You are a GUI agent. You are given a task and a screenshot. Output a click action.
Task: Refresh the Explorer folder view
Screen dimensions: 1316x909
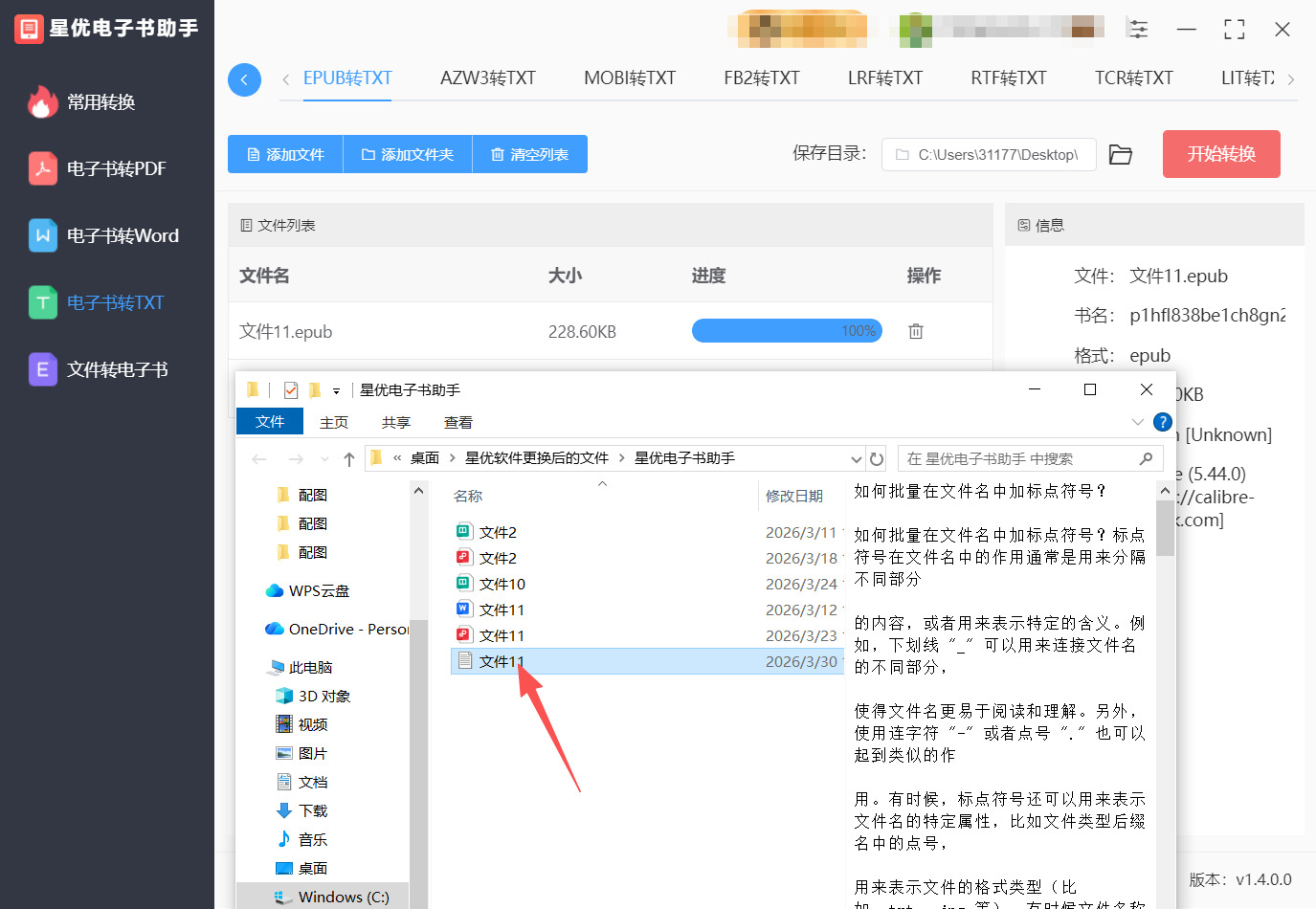[877, 459]
